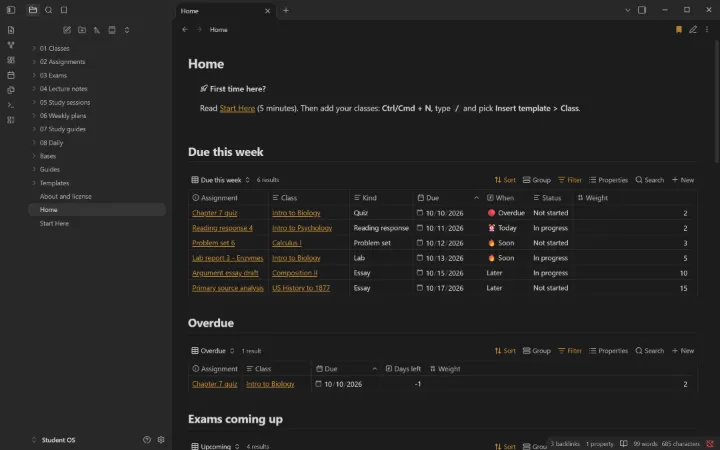Open the help icon near Student OS
This screenshot has width=720, height=450.
(146, 439)
